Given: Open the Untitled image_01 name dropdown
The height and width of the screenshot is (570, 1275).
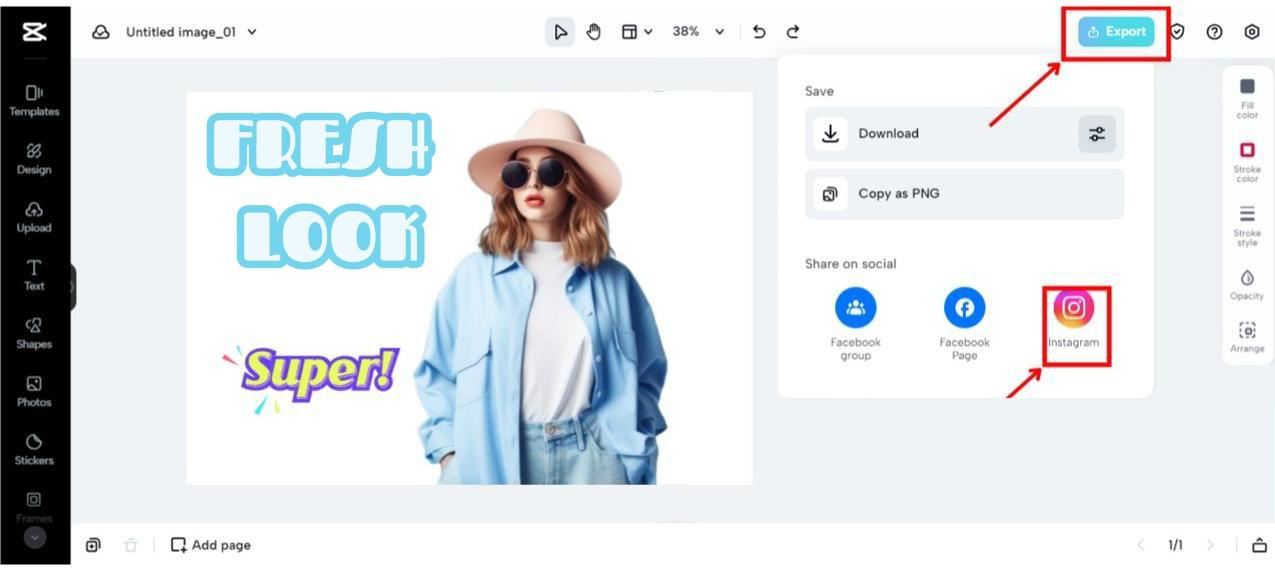Looking at the screenshot, I should tap(191, 32).
